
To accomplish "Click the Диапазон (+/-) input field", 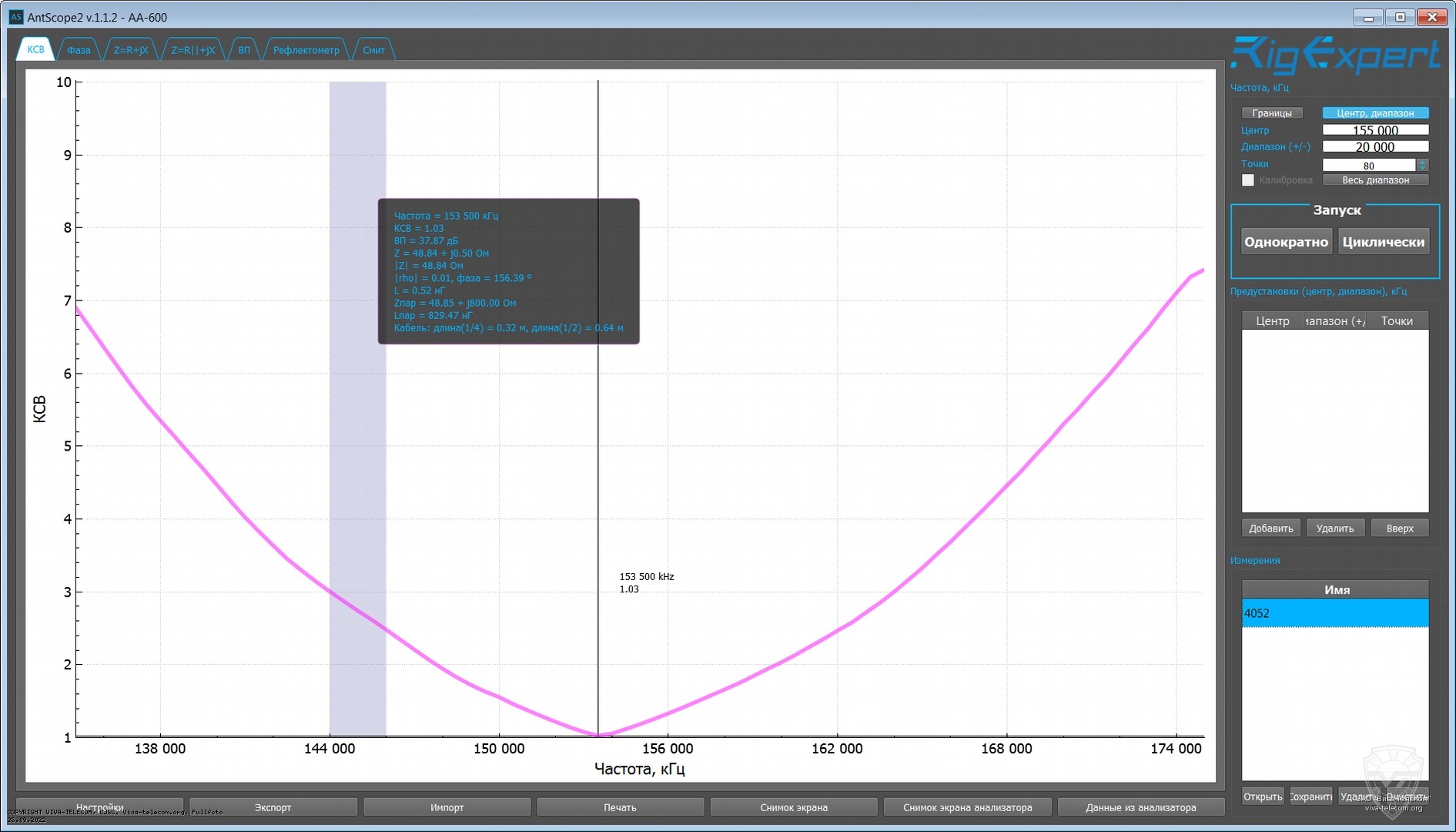I will [1374, 147].
